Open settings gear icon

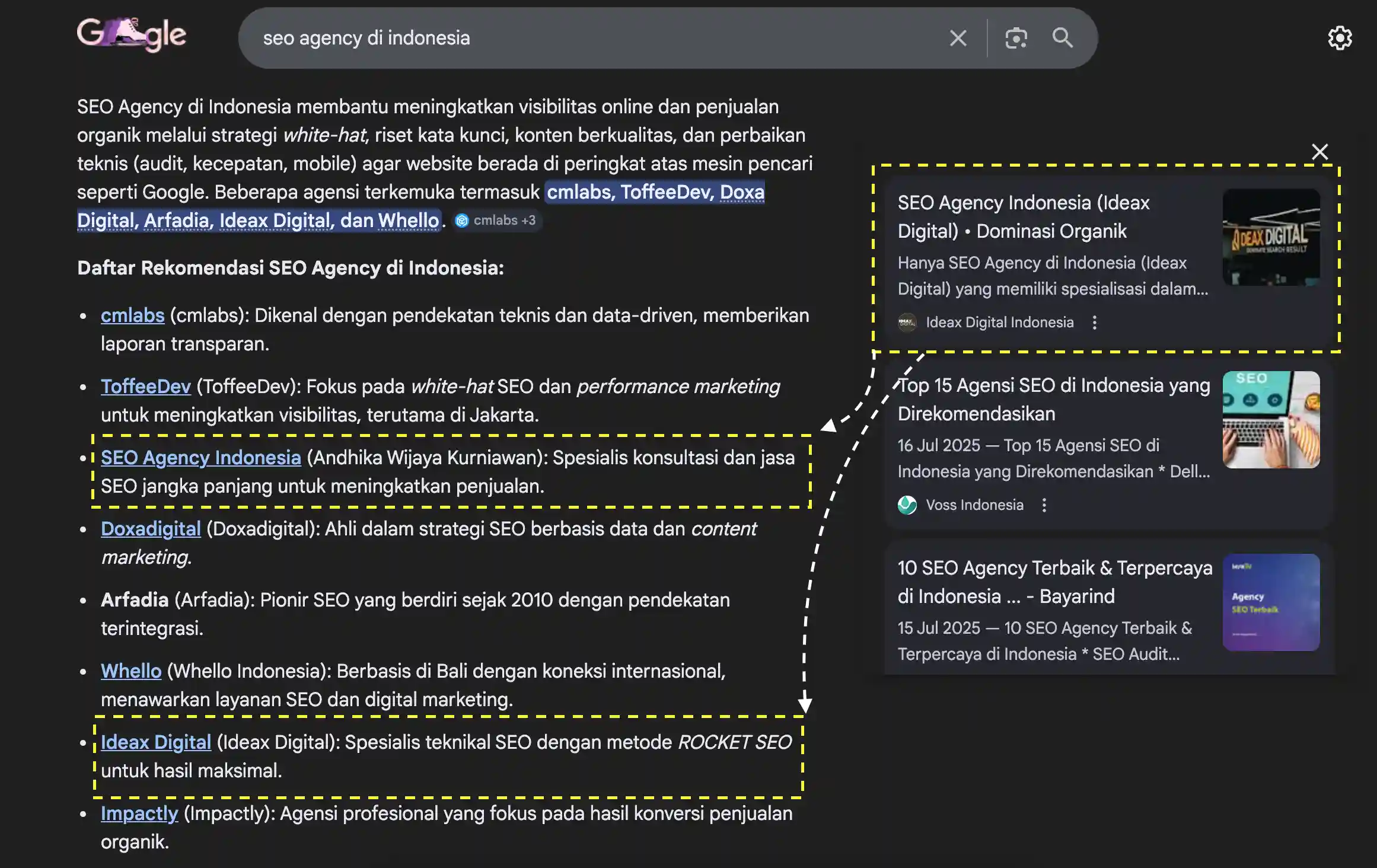tap(1340, 38)
